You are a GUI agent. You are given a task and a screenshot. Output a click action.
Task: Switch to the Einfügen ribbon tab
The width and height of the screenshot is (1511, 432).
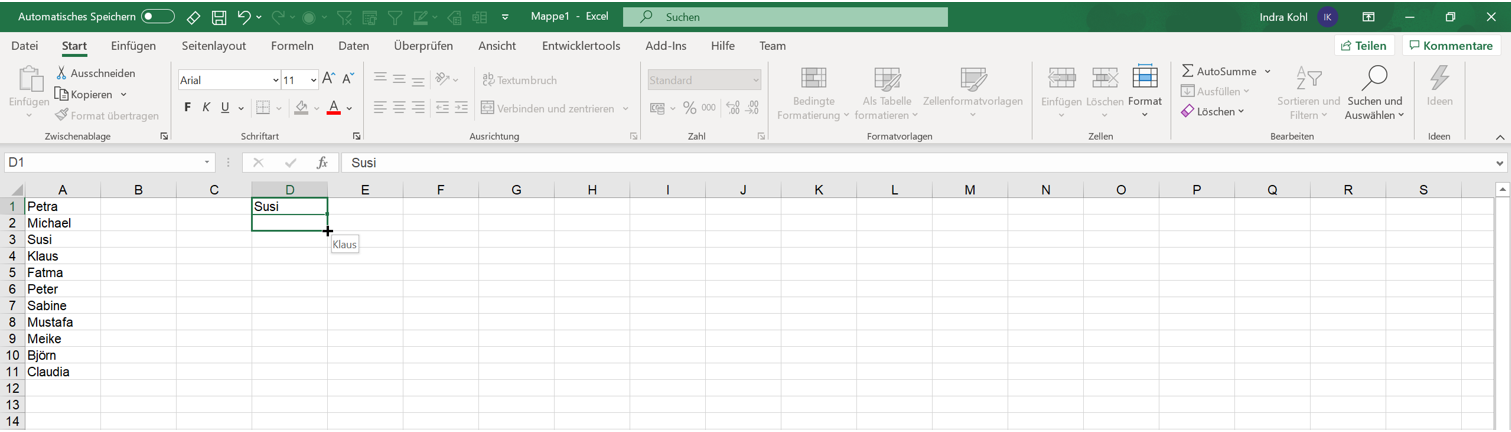(x=133, y=46)
